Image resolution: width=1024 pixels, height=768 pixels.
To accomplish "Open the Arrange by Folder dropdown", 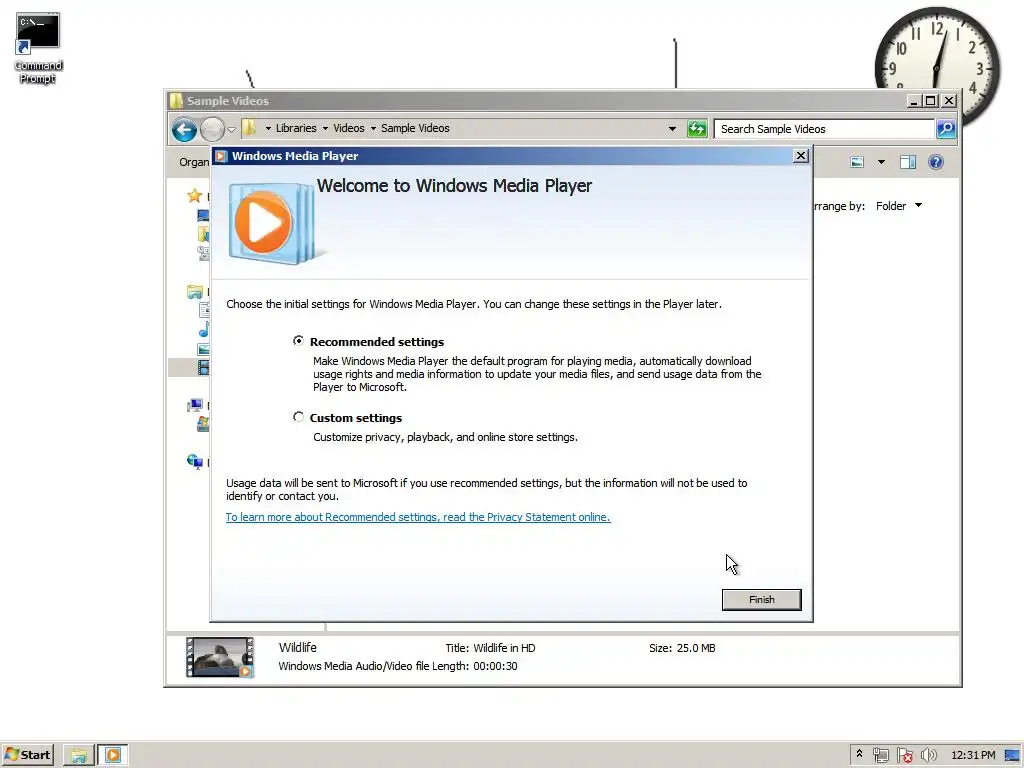I will pyautogui.click(x=899, y=206).
